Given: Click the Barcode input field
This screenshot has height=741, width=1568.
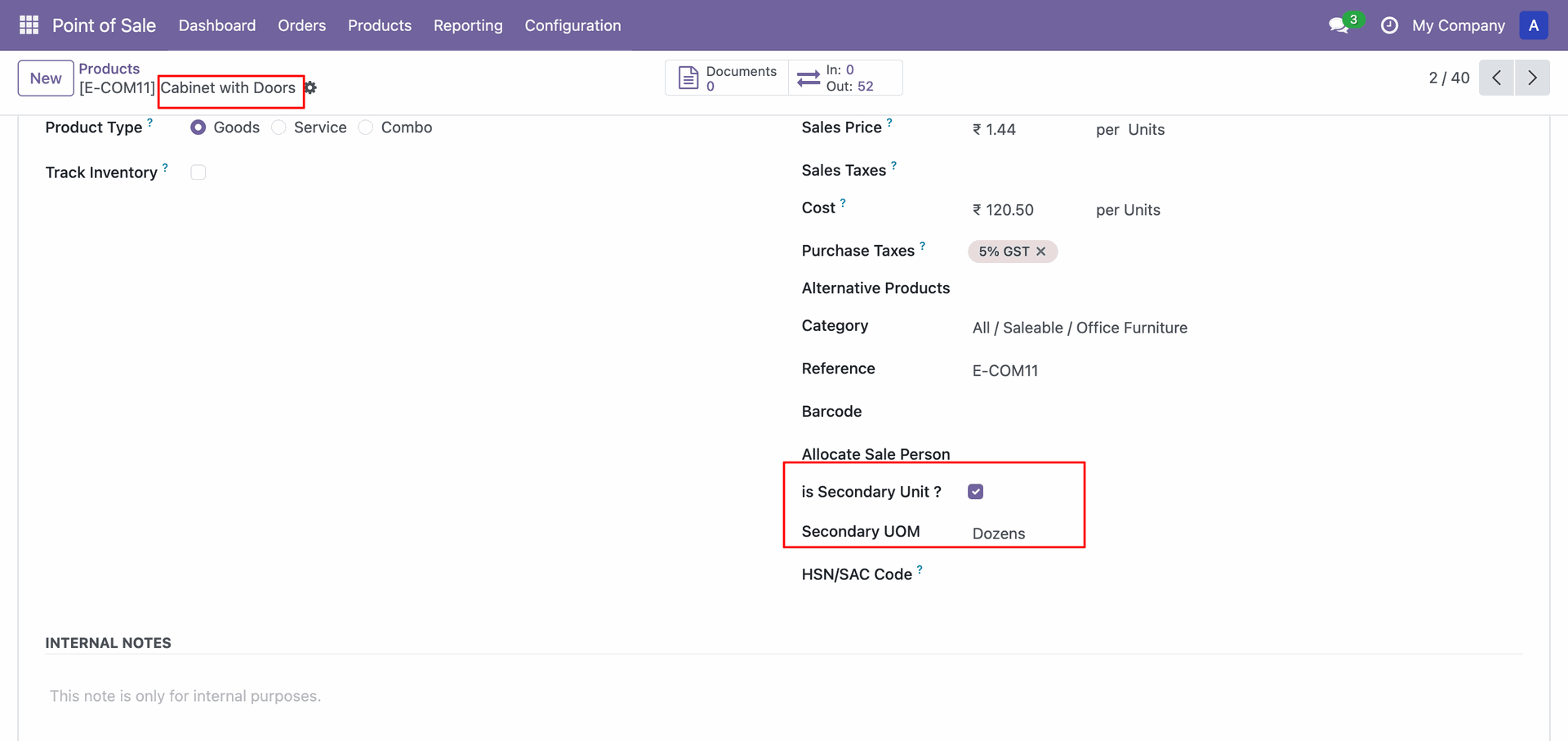Looking at the screenshot, I should pyautogui.click(x=1062, y=412).
